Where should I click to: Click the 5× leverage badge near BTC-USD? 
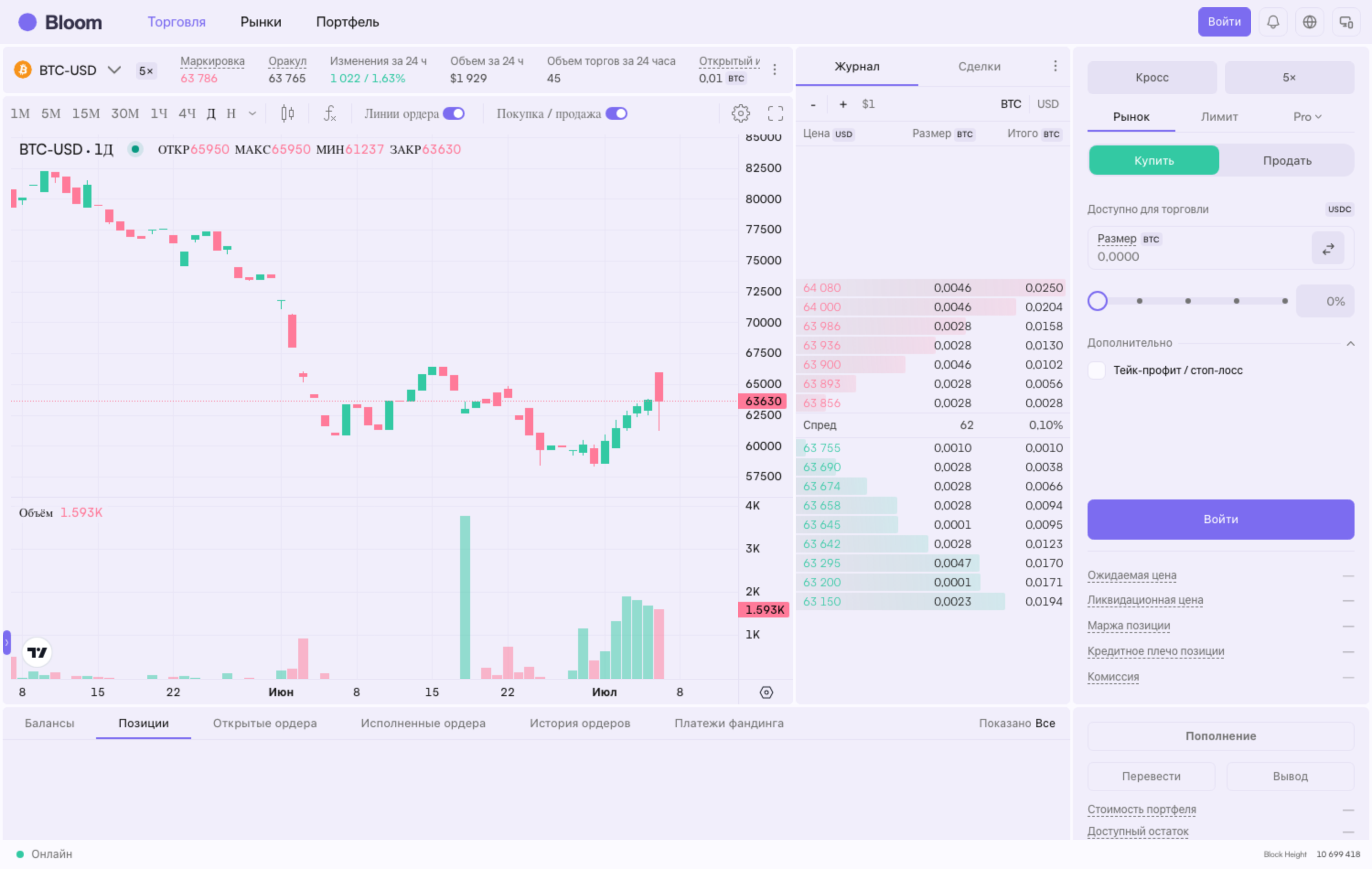(146, 70)
